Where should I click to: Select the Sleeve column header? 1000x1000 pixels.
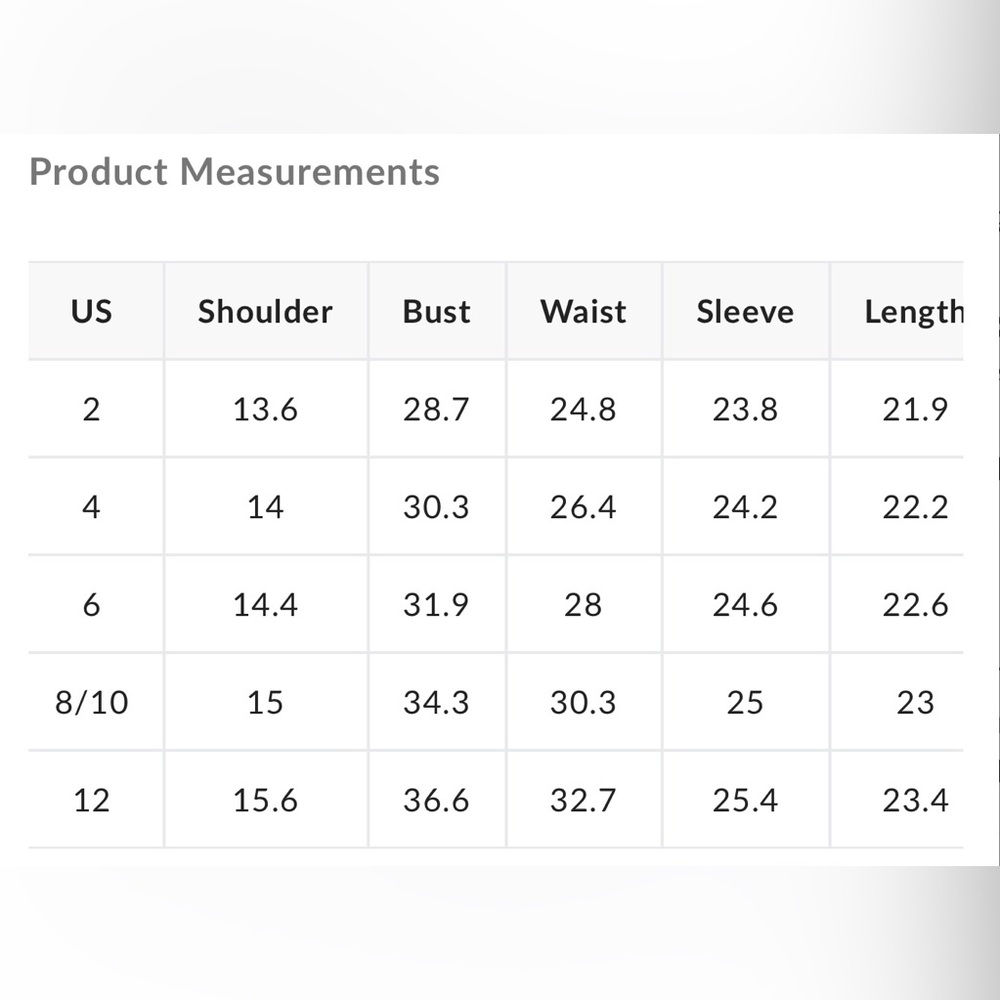click(x=745, y=312)
